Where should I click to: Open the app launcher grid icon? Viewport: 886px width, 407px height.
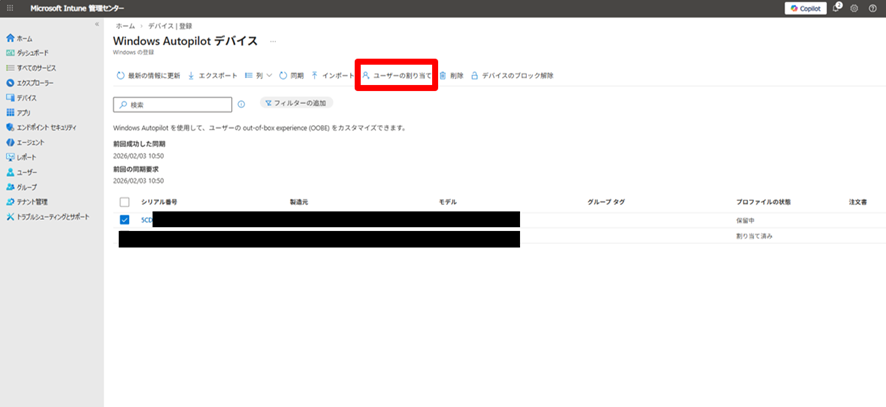click(x=8, y=8)
